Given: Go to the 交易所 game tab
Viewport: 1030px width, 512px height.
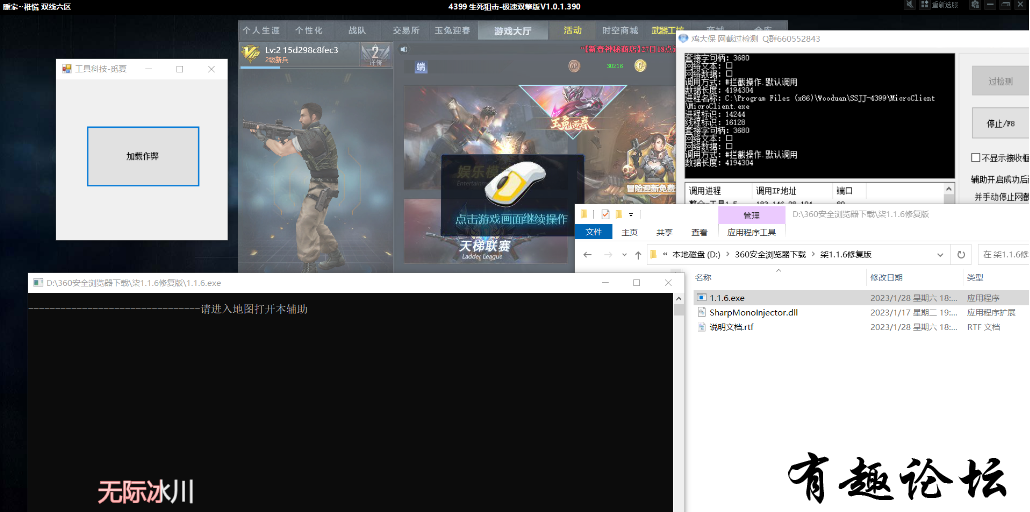Looking at the screenshot, I should [x=406, y=30].
